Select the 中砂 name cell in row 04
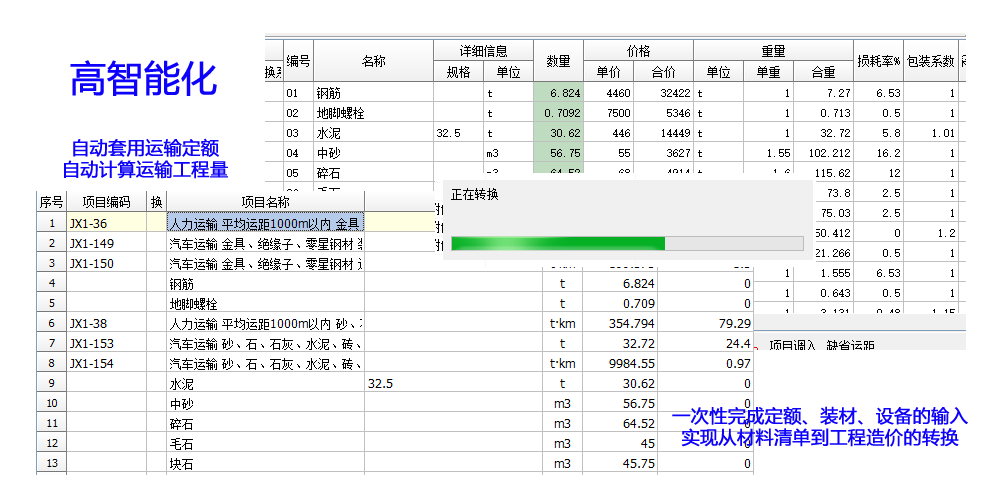This screenshot has height=500, width=1000. [373, 153]
